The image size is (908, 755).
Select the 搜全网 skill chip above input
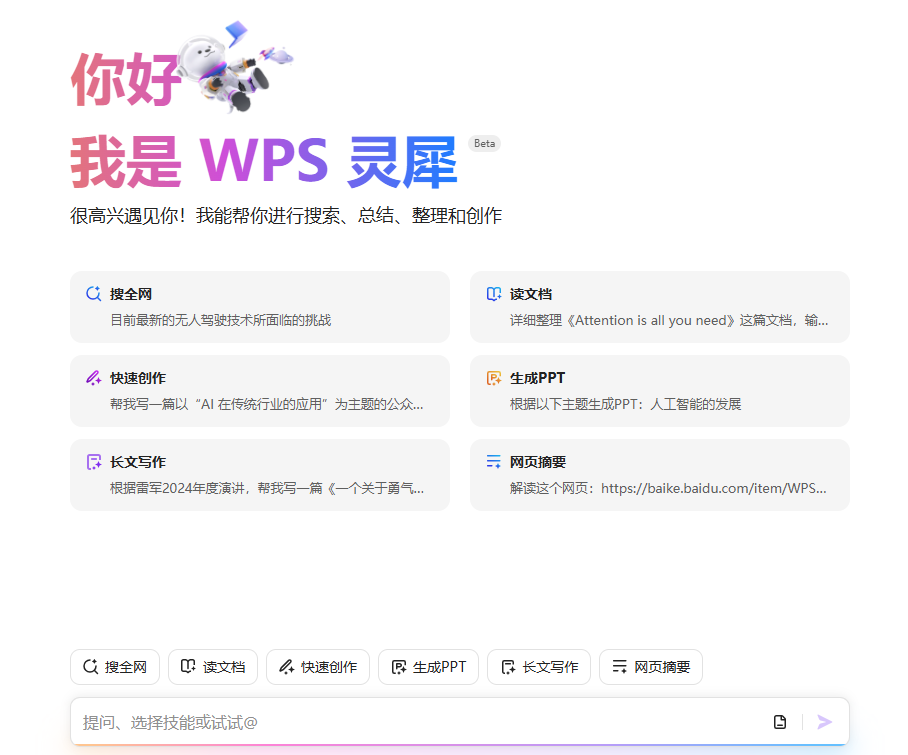115,667
